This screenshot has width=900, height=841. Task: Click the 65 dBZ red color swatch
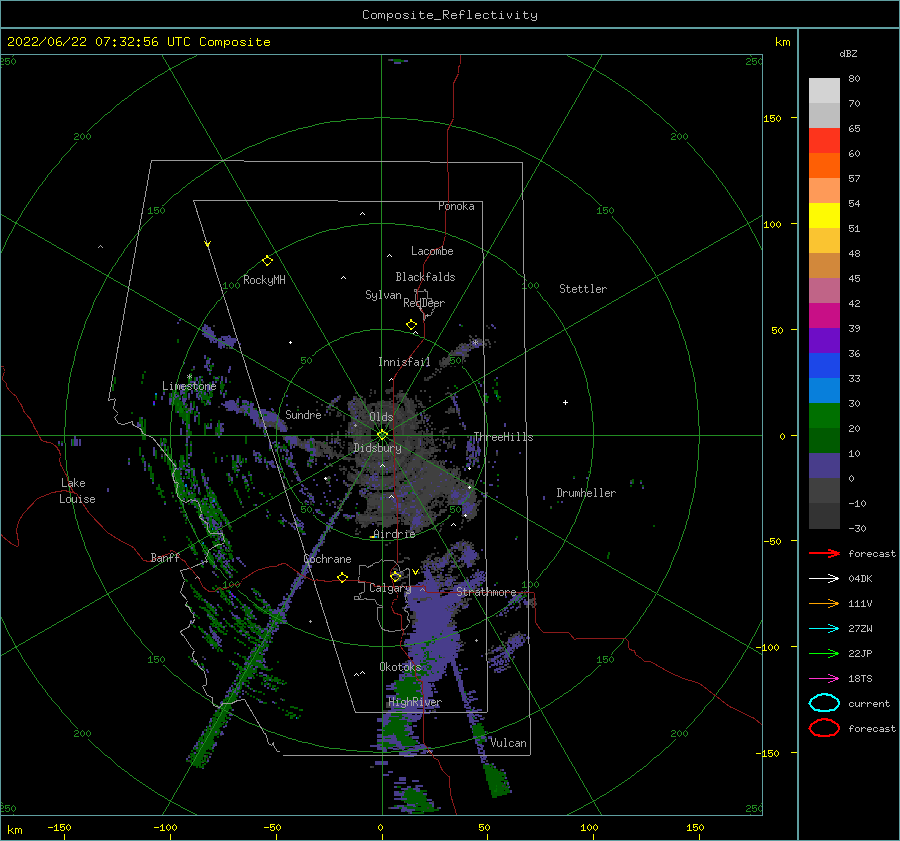[824, 141]
